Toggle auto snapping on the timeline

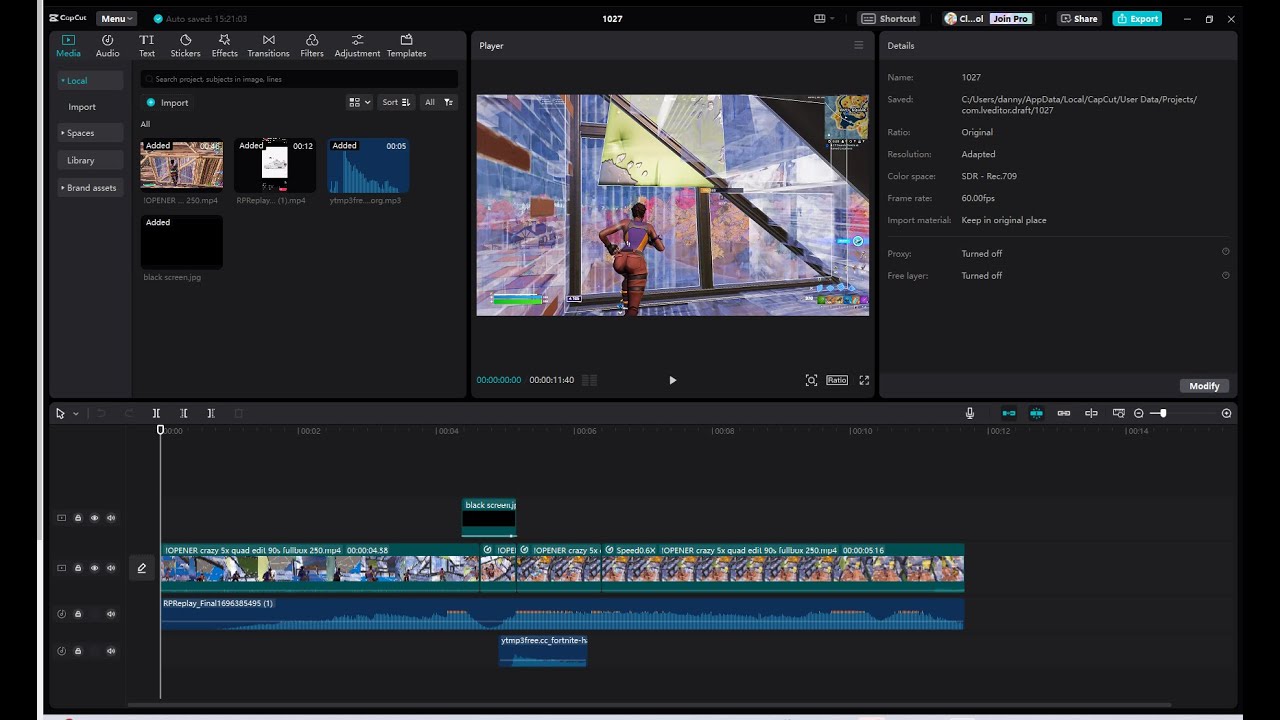(1036, 413)
